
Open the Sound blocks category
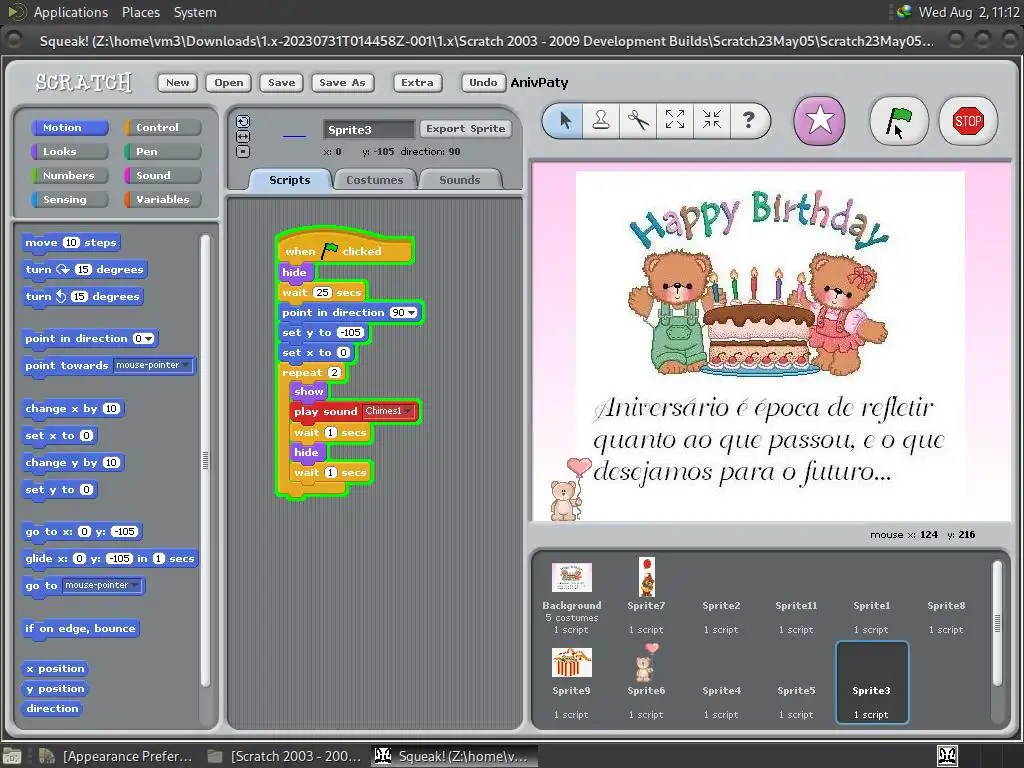click(163, 176)
